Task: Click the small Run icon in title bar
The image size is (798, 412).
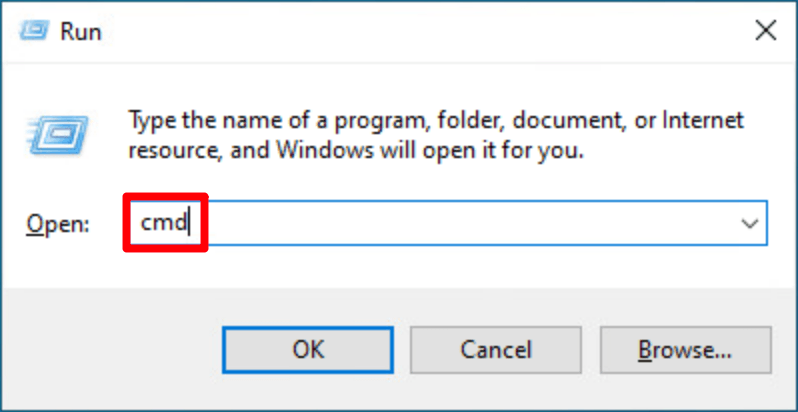Action: coord(34,32)
